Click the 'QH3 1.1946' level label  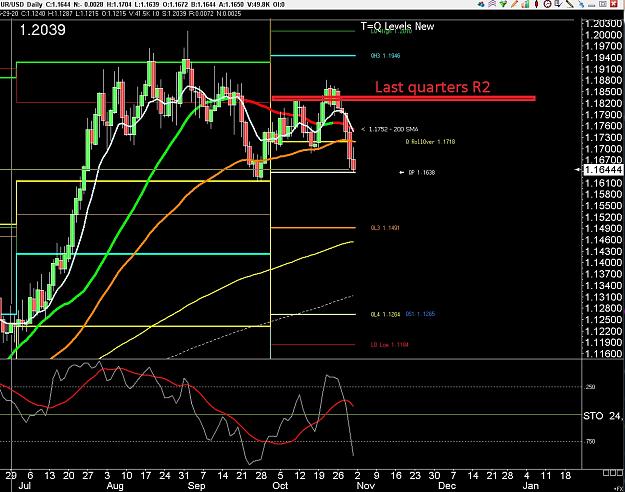pyautogui.click(x=385, y=56)
